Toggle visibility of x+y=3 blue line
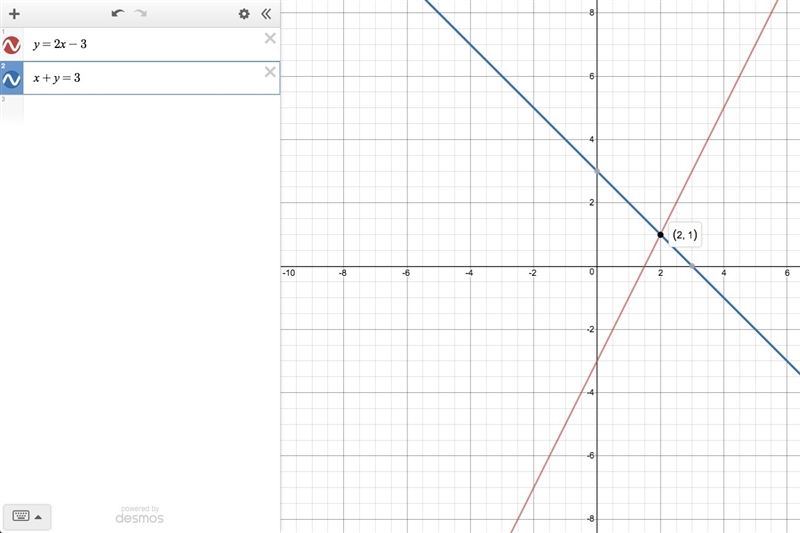 coord(11,79)
